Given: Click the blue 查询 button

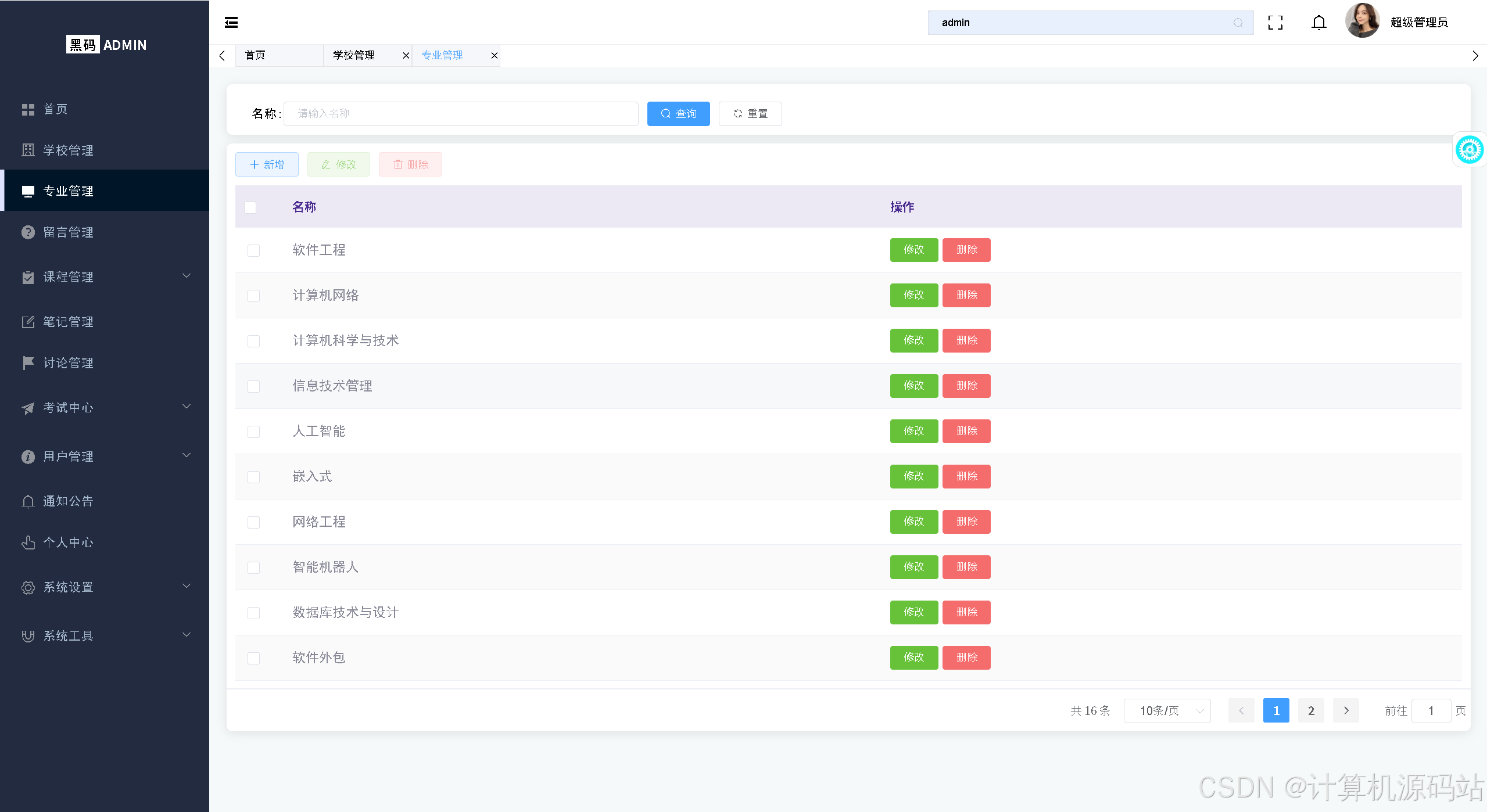Looking at the screenshot, I should (x=678, y=114).
